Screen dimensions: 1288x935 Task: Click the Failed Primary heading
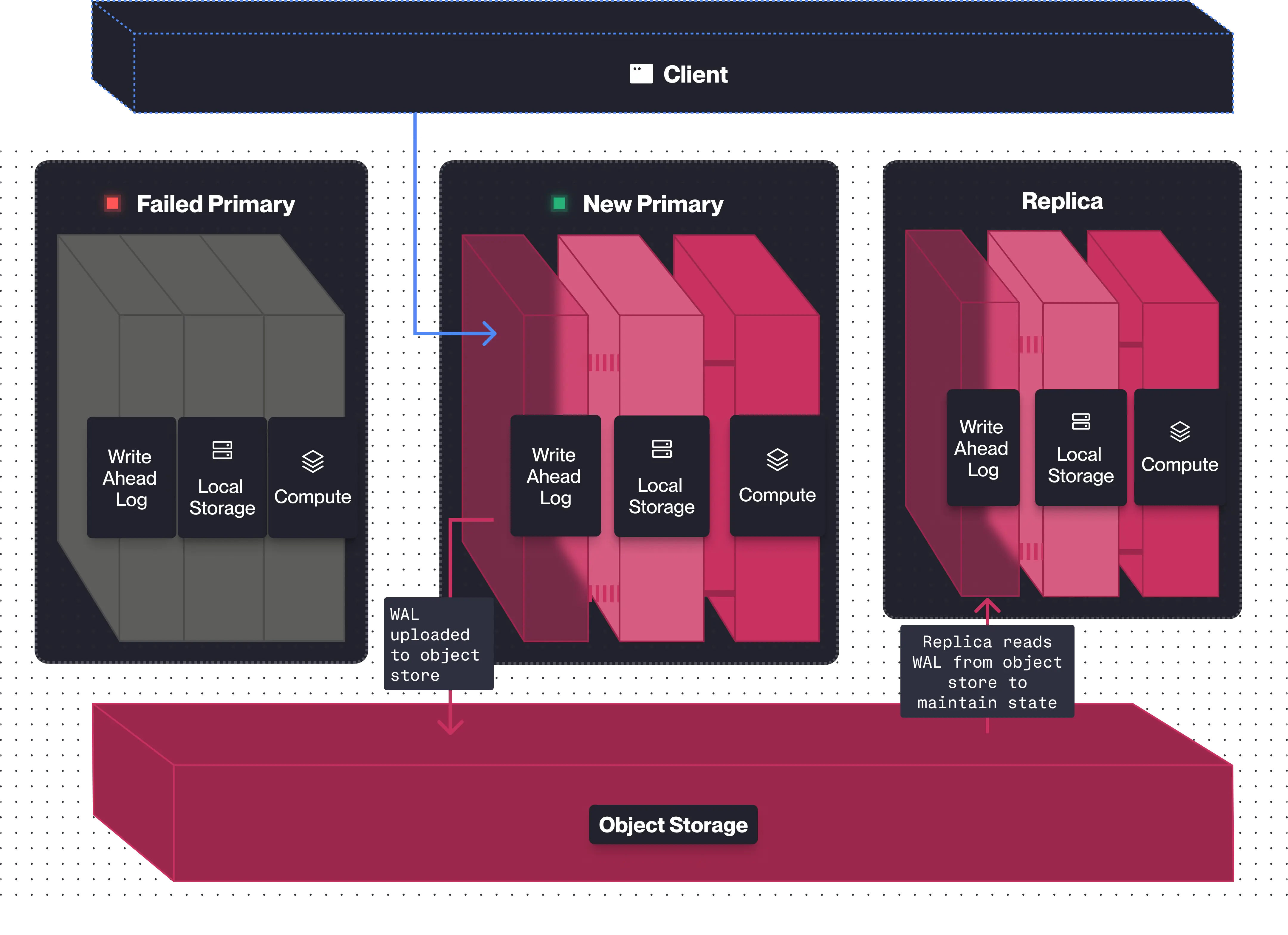click(216, 204)
